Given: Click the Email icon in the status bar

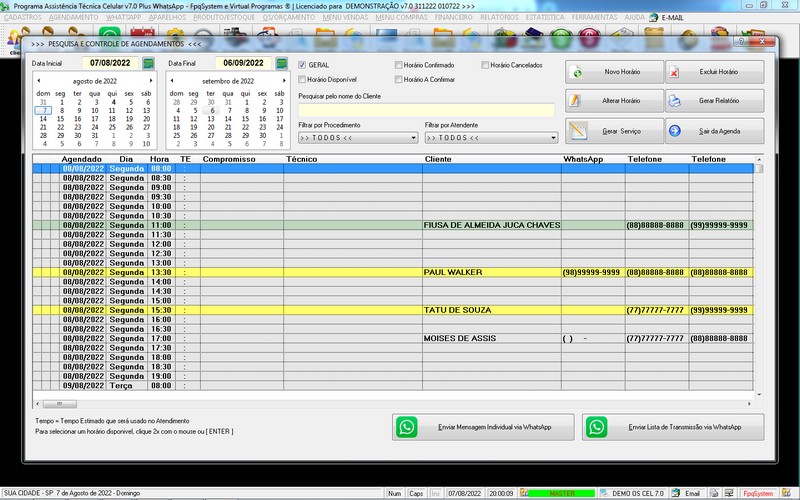Looking at the screenshot, I should [676, 493].
